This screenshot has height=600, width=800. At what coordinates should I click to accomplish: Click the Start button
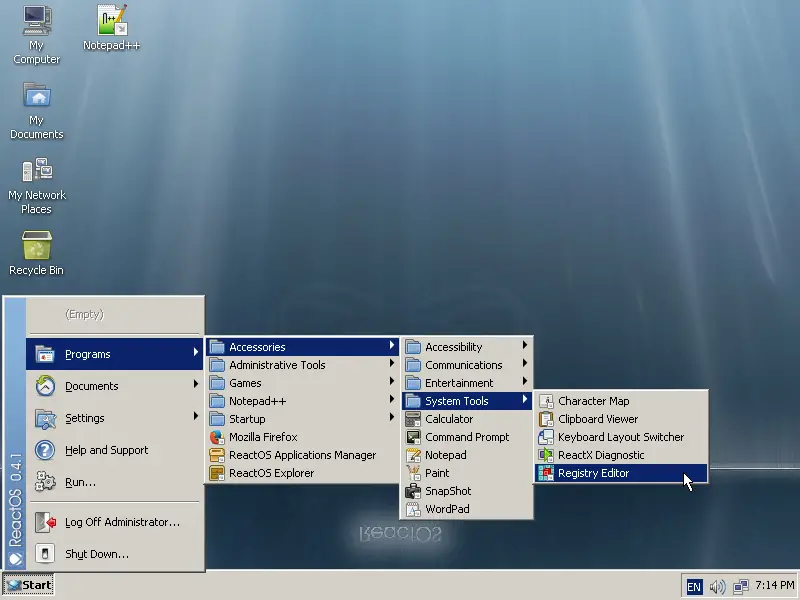pos(29,585)
